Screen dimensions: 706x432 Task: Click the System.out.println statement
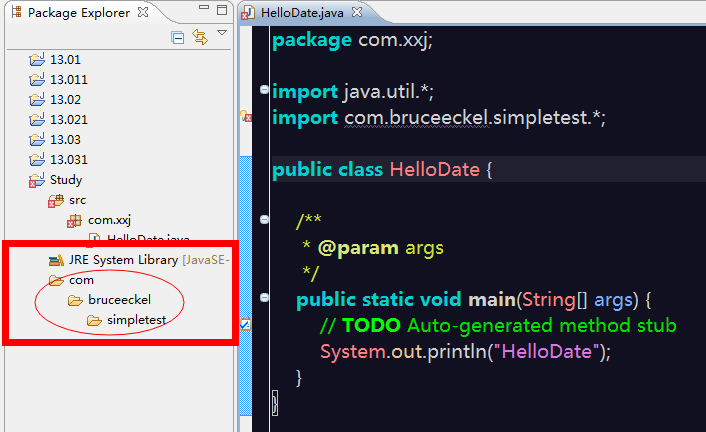(466, 352)
